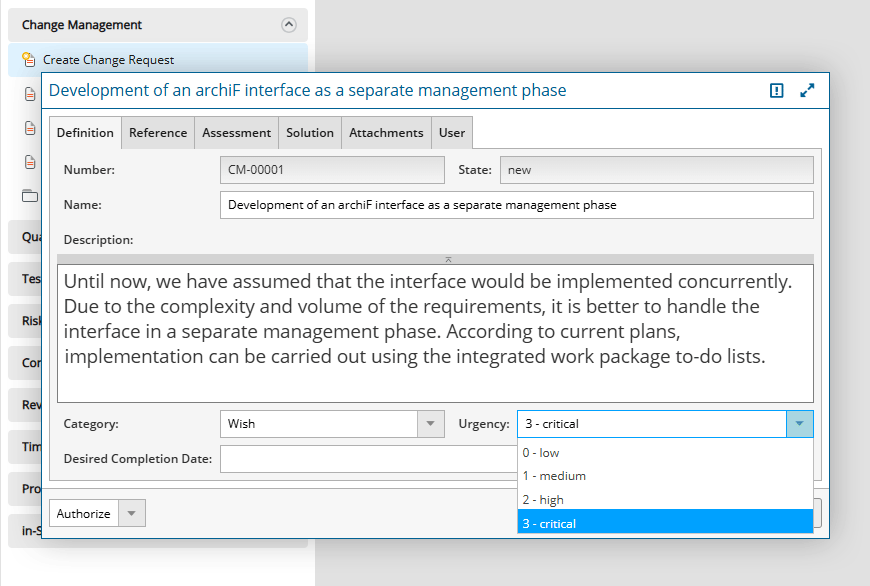Collapse the Description area using its splitter handle
Screen dimensions: 870x586
435,259
